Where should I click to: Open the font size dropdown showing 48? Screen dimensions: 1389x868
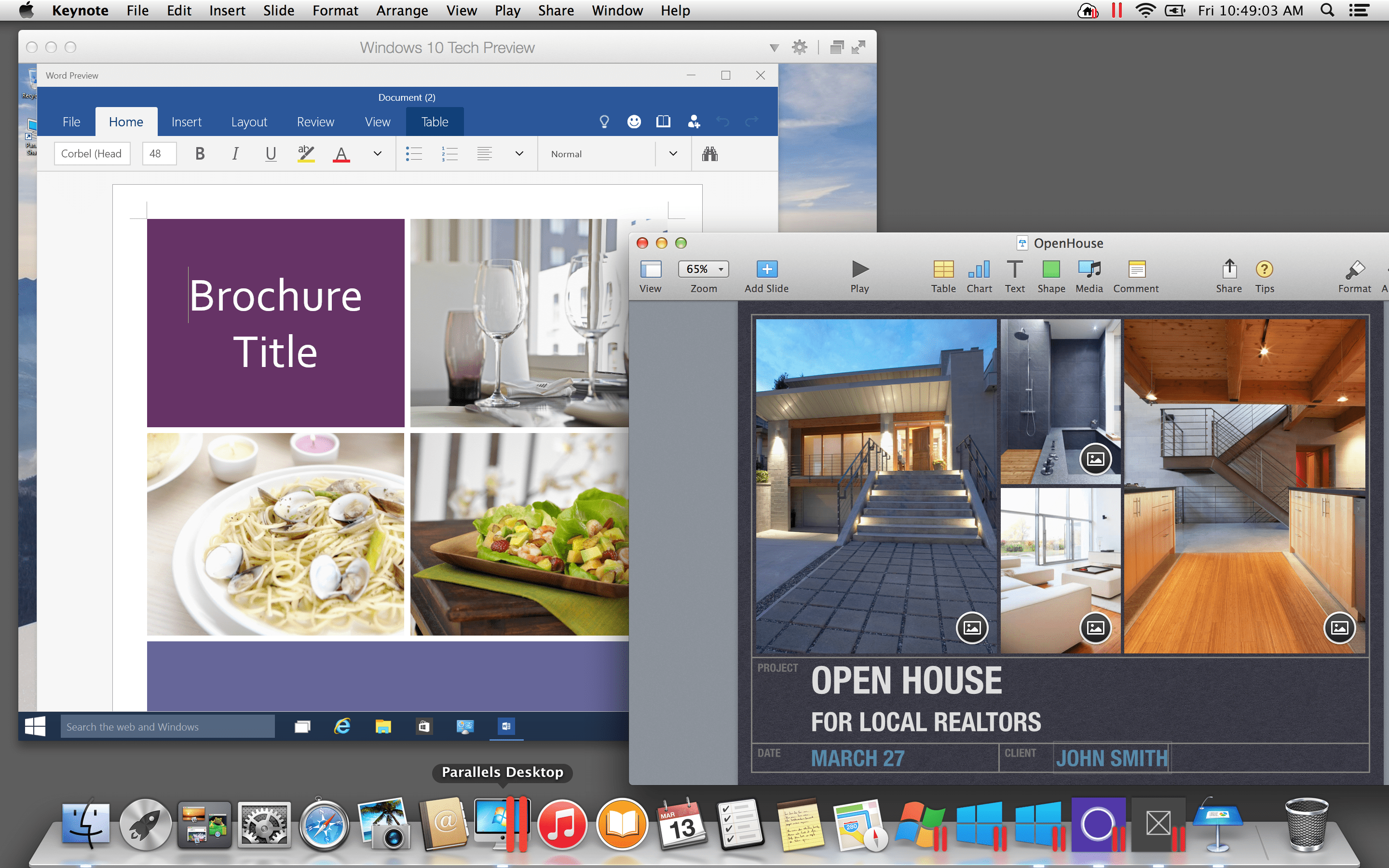point(157,153)
